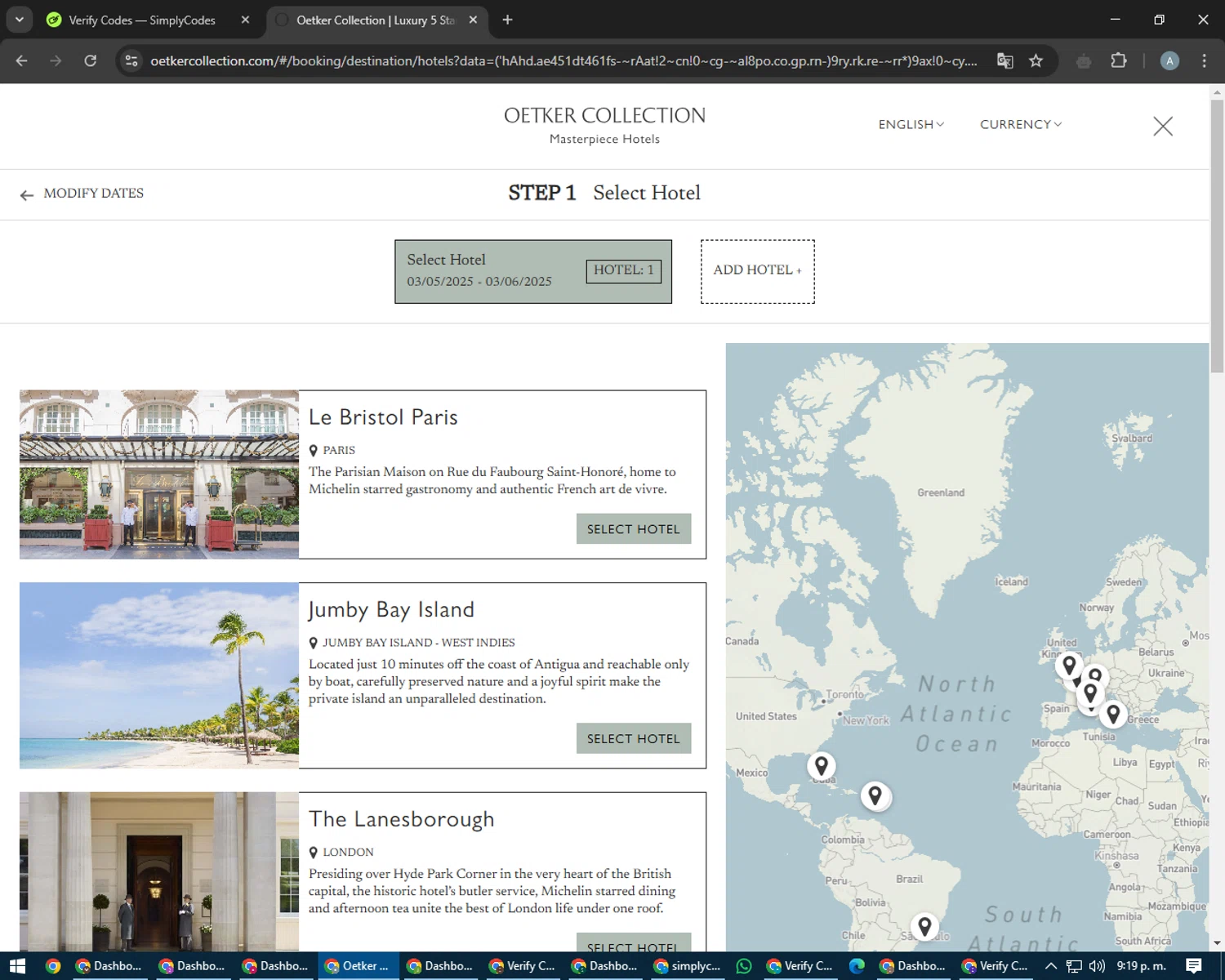Click the Jumby Bay Island beach photo

(159, 675)
